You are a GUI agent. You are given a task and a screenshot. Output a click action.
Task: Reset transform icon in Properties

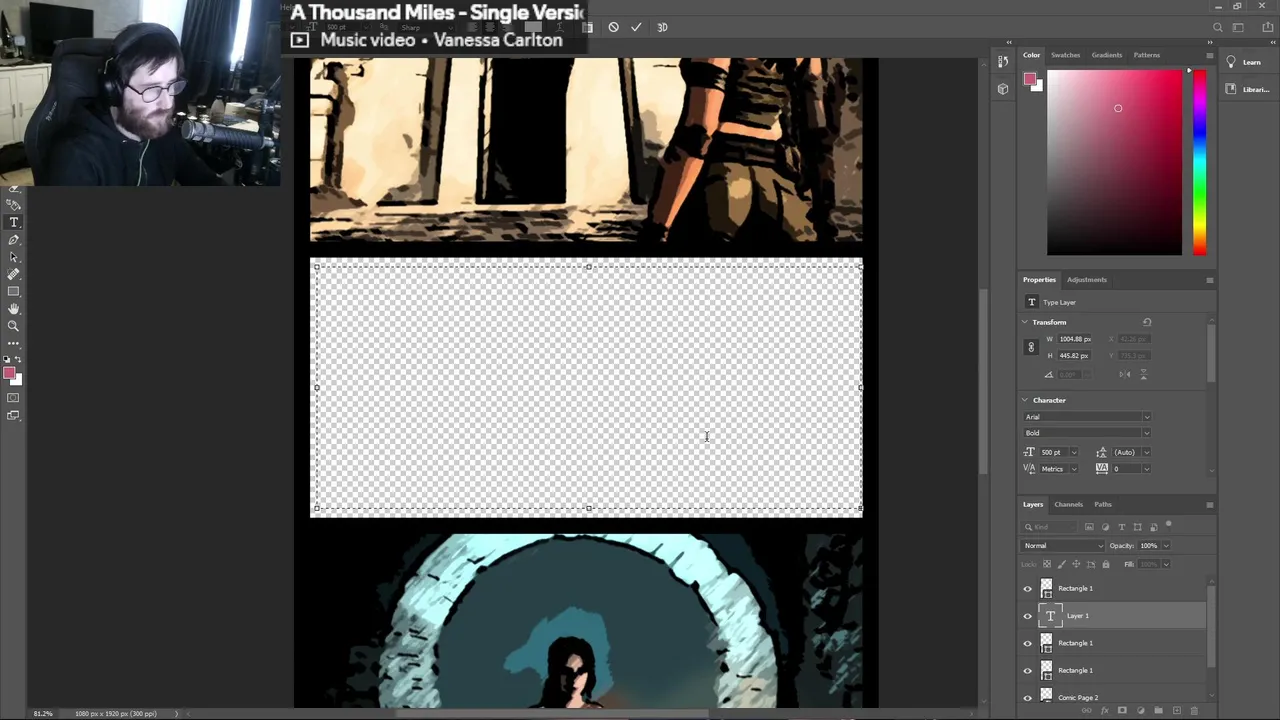(x=1147, y=322)
